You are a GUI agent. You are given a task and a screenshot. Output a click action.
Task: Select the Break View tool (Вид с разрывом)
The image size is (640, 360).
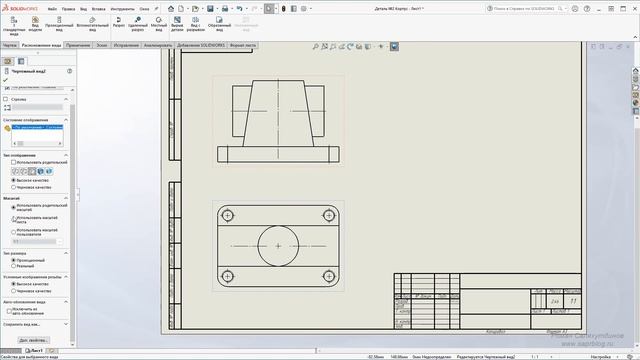[x=196, y=24]
